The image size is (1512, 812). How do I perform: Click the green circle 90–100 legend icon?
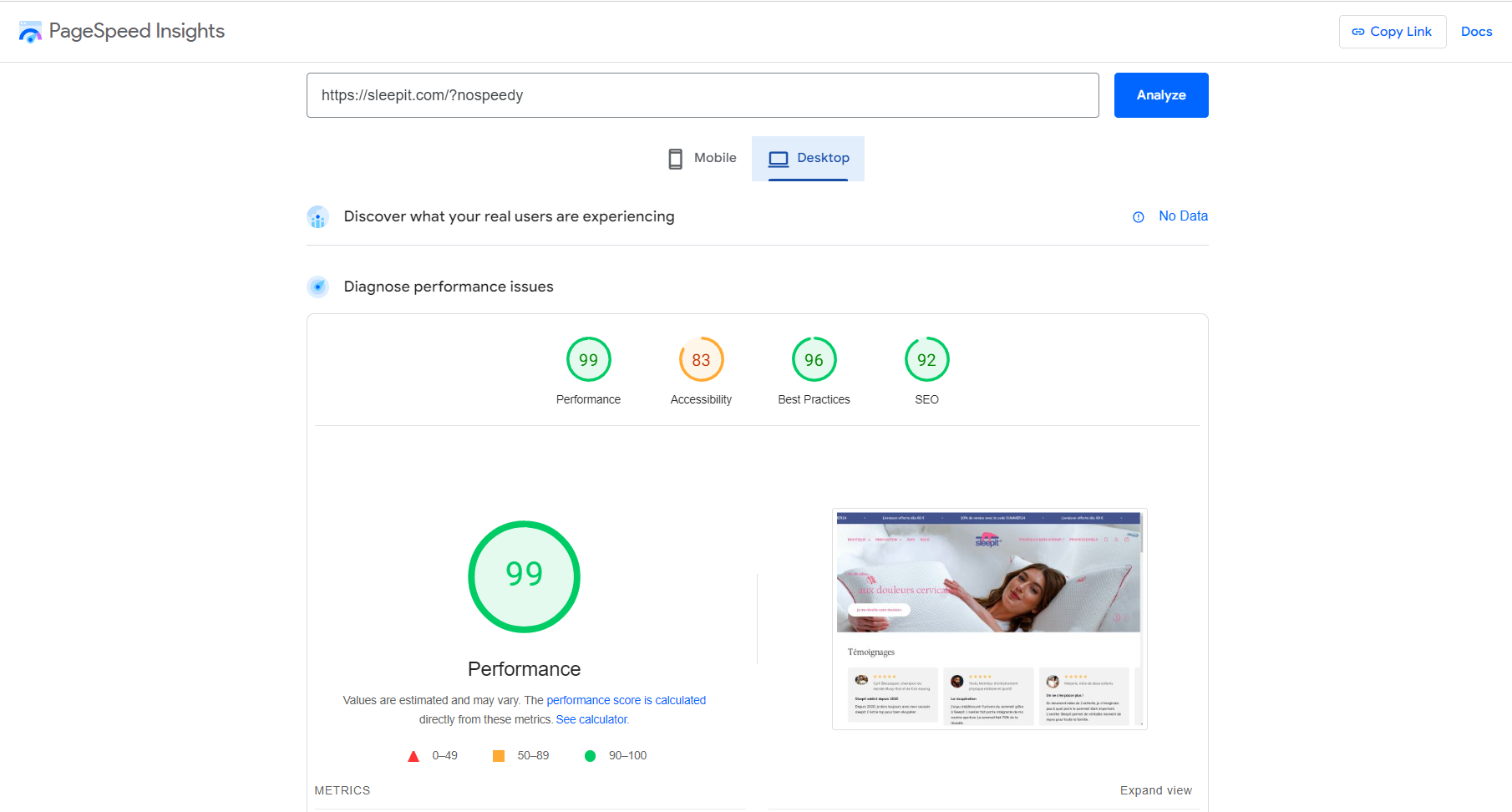[590, 756]
